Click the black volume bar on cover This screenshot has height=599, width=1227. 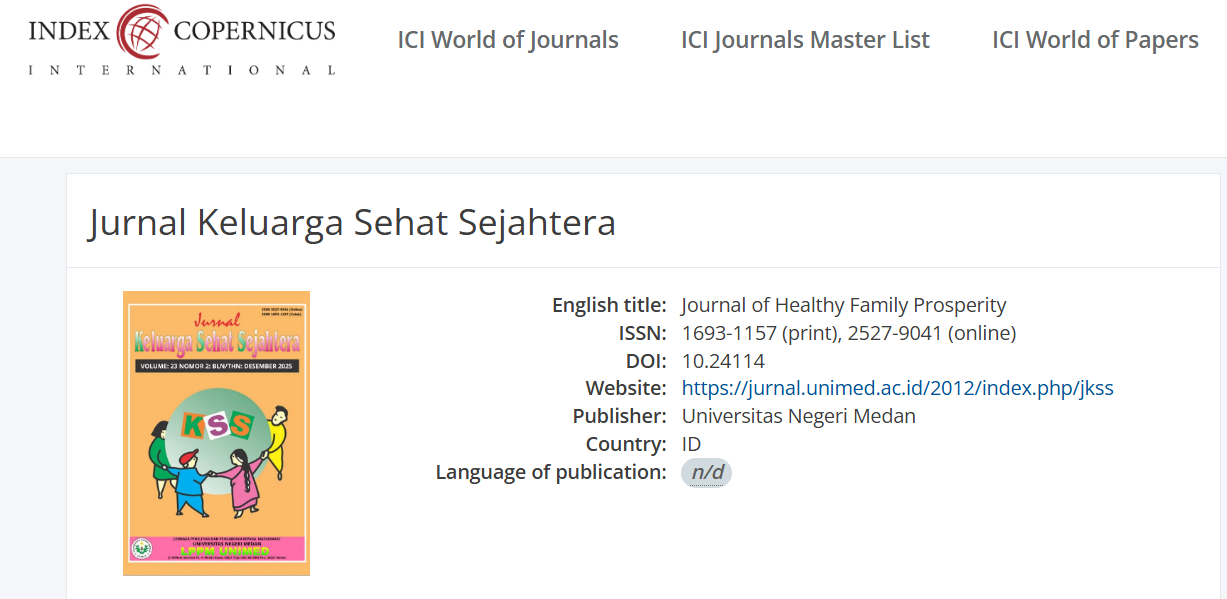(216, 367)
